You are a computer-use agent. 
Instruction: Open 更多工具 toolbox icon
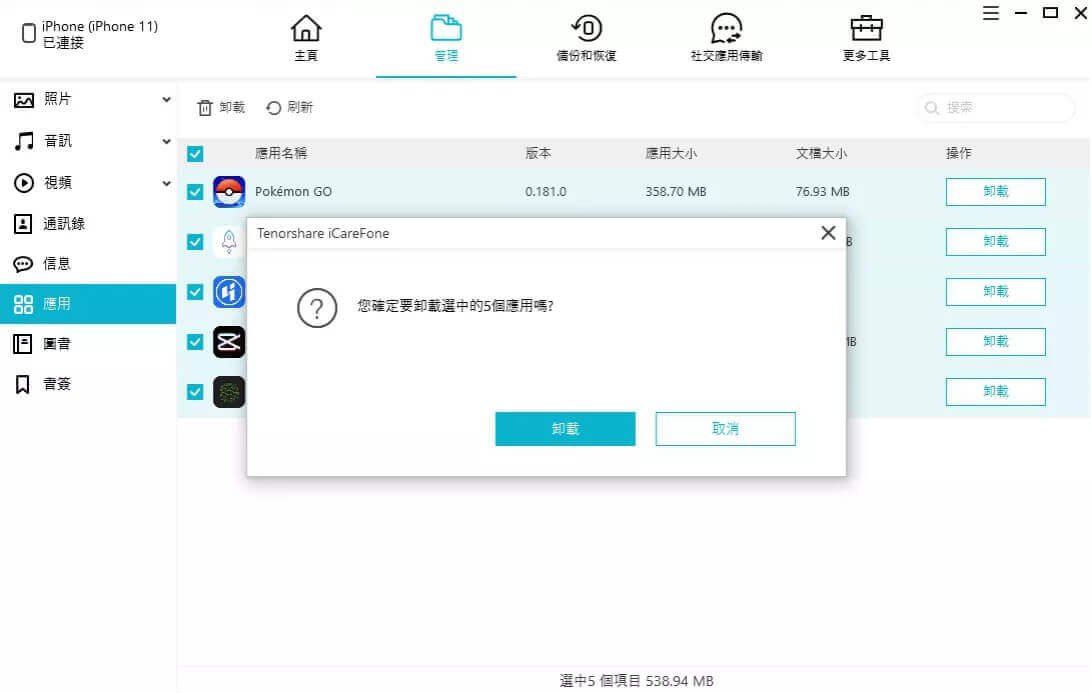click(866, 29)
